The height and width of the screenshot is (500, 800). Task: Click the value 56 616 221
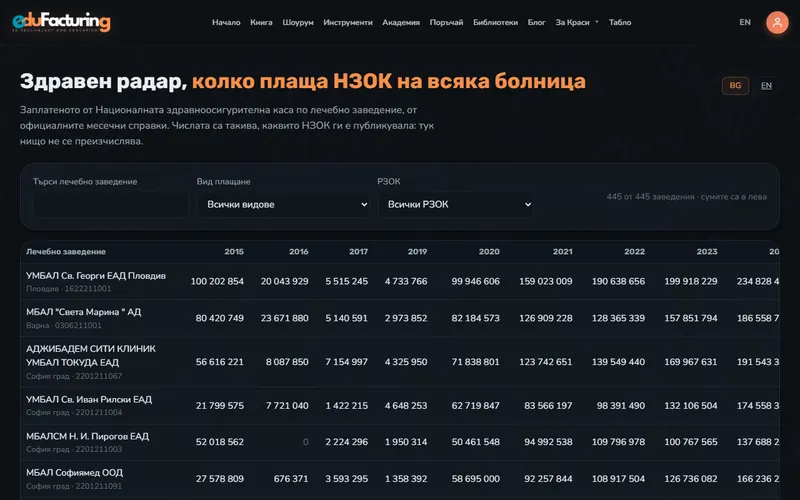(x=219, y=362)
